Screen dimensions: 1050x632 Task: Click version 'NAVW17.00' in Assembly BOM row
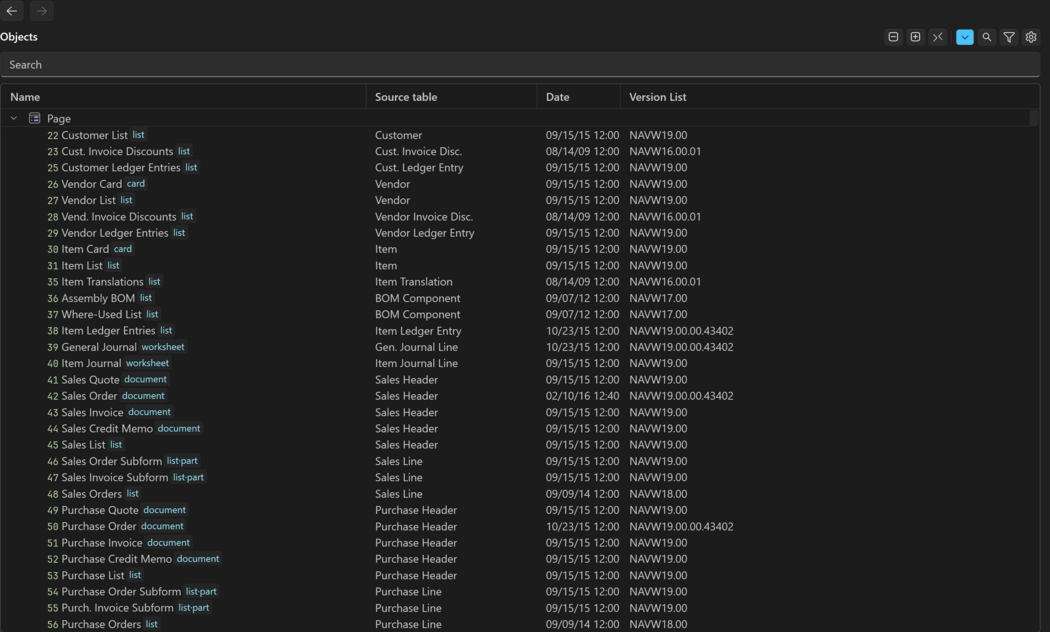pyautogui.click(x=658, y=298)
